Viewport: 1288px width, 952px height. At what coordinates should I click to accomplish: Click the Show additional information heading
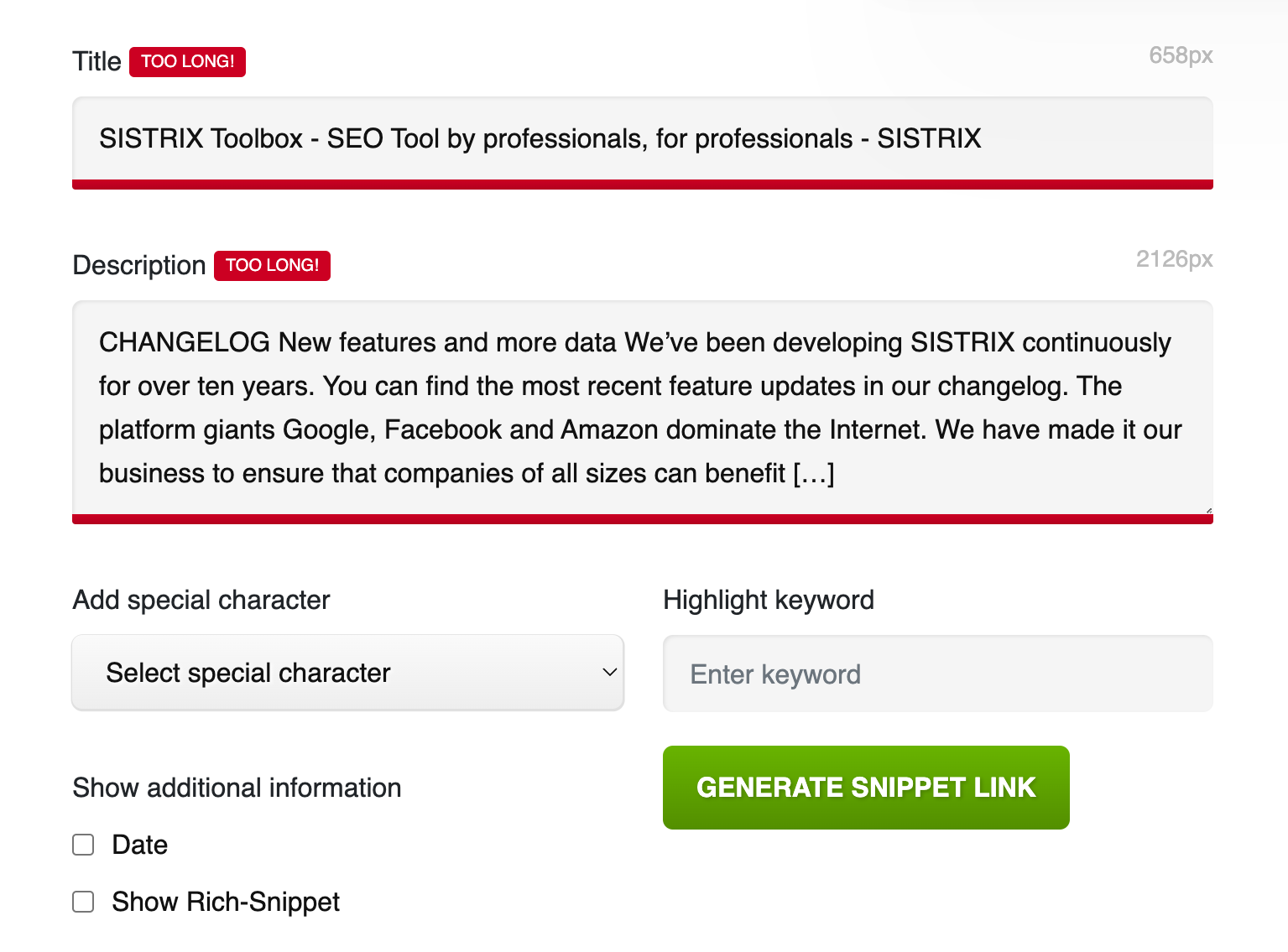237,788
